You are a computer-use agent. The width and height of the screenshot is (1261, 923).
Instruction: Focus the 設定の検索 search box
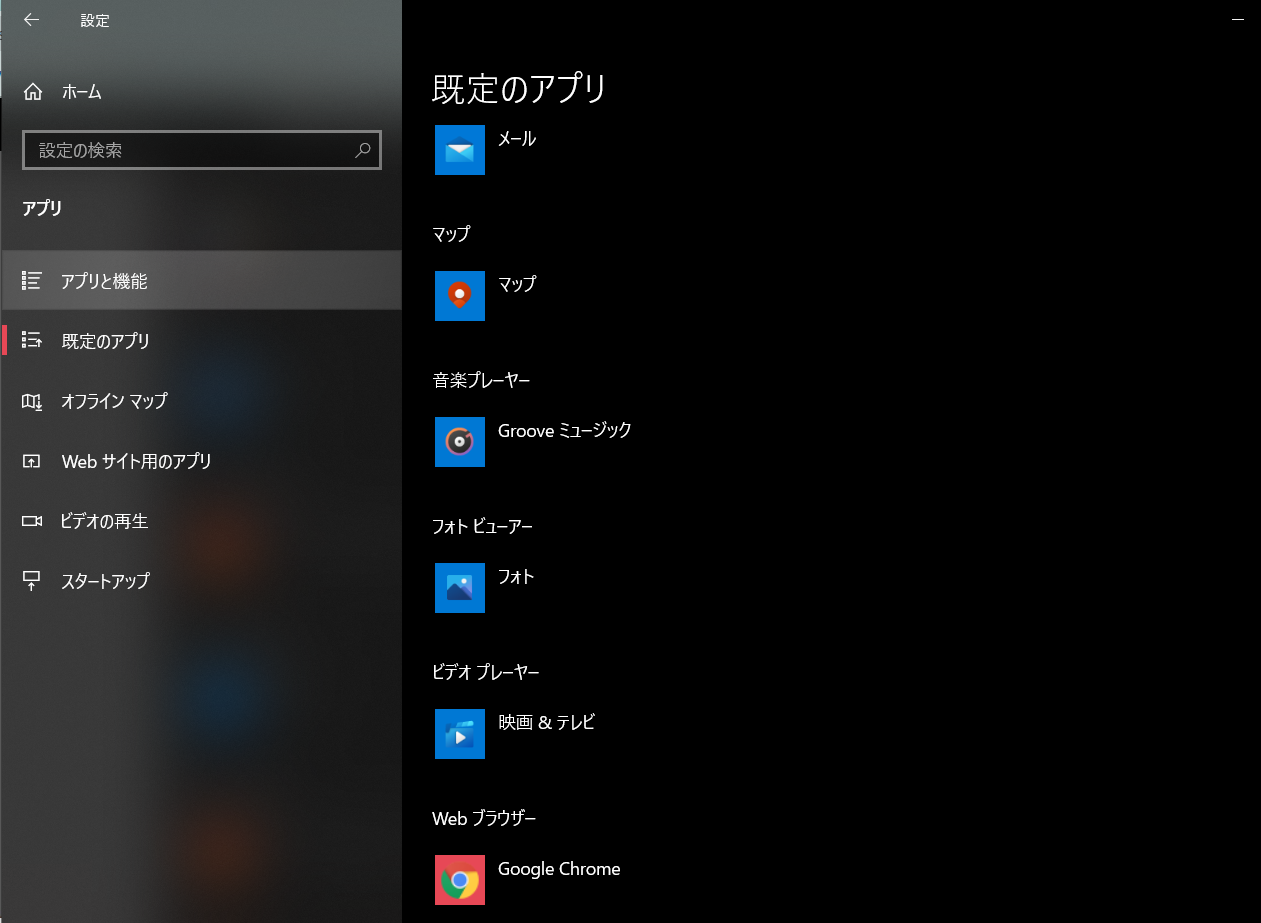(x=201, y=150)
